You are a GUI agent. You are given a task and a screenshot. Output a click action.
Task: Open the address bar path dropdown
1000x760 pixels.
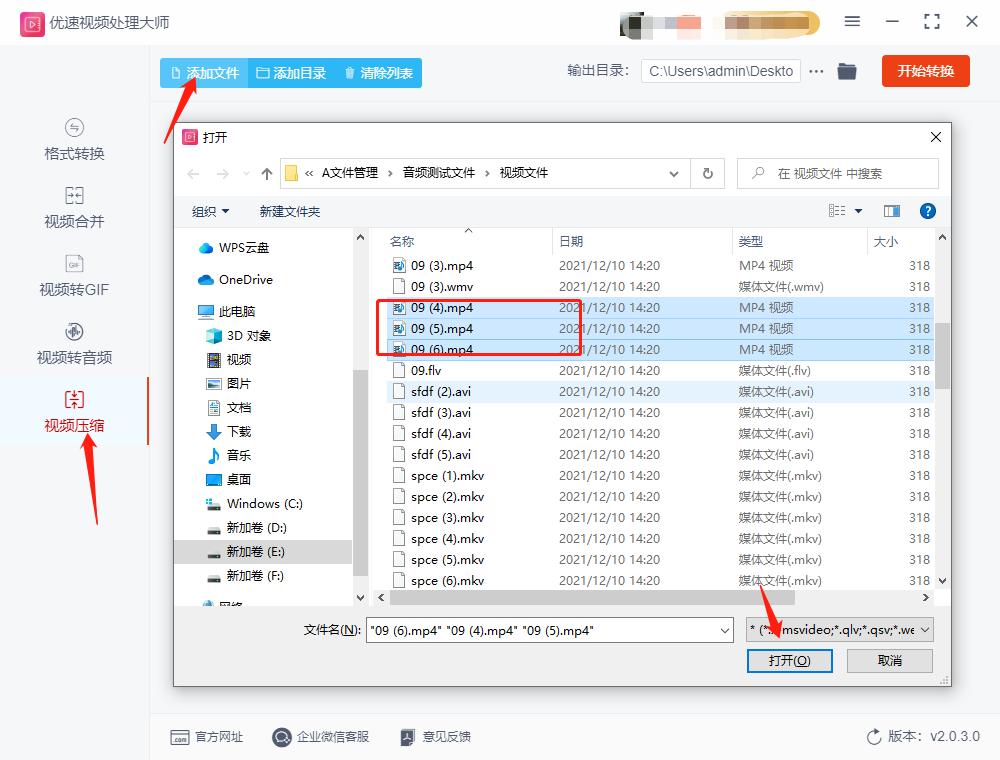673,173
